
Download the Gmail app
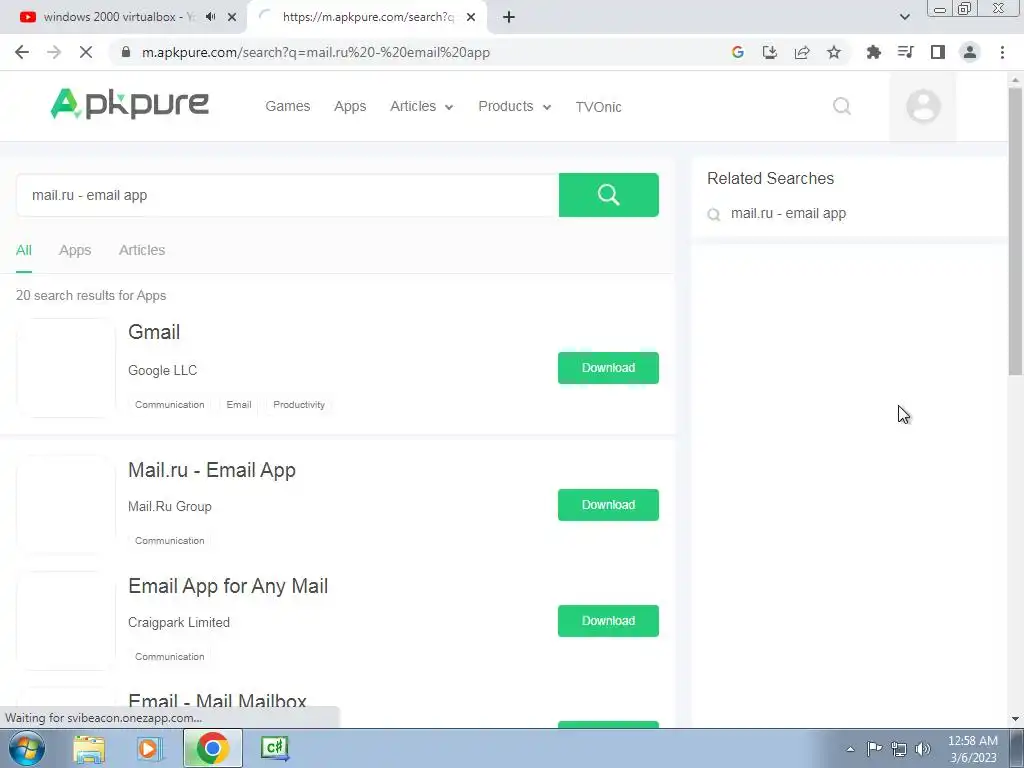(608, 368)
